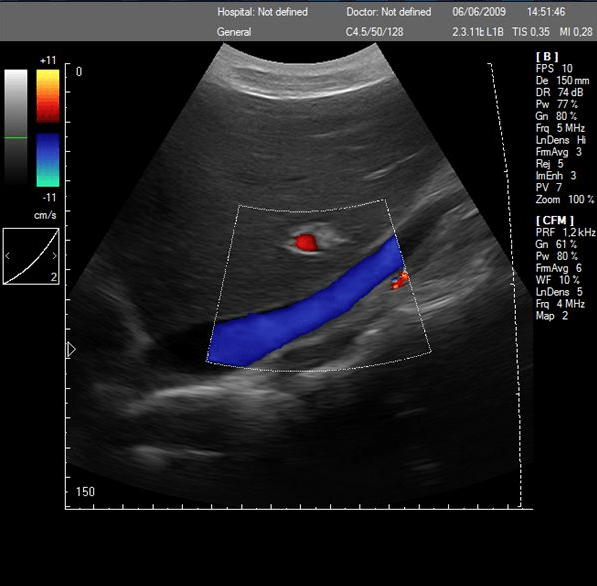
Task: Click the blue-cyan negative velocity color bar
Action: pos(48,160)
